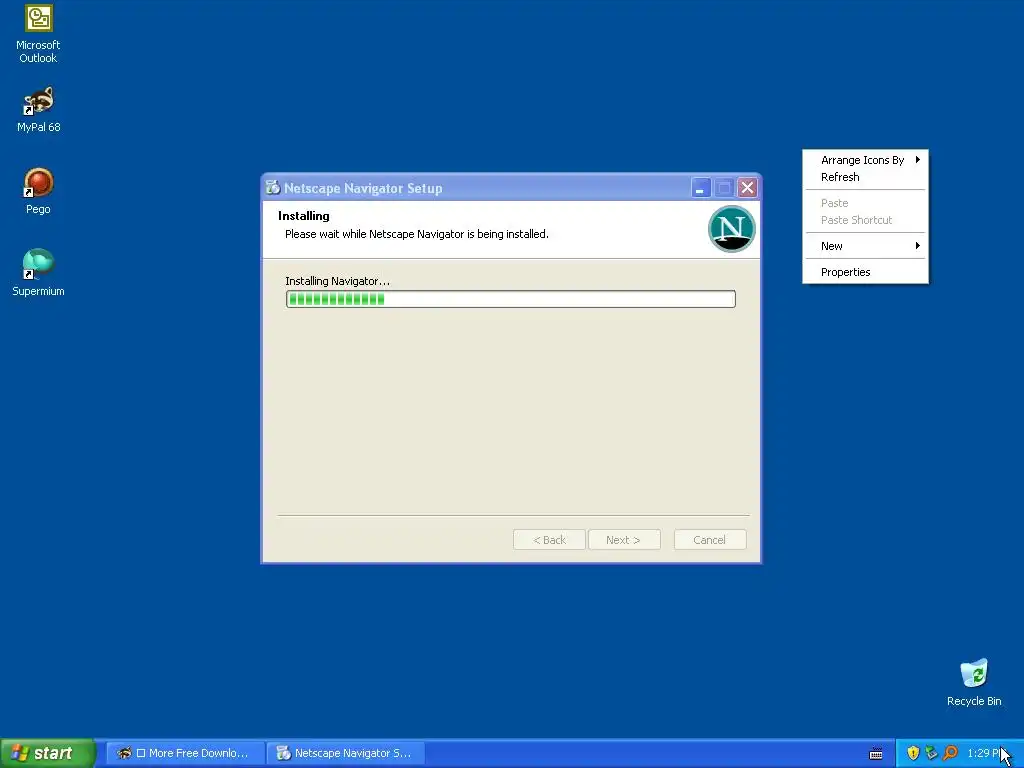The width and height of the screenshot is (1024, 768).
Task: Switch to More Free Downloads taskbar window
Action: pos(185,753)
